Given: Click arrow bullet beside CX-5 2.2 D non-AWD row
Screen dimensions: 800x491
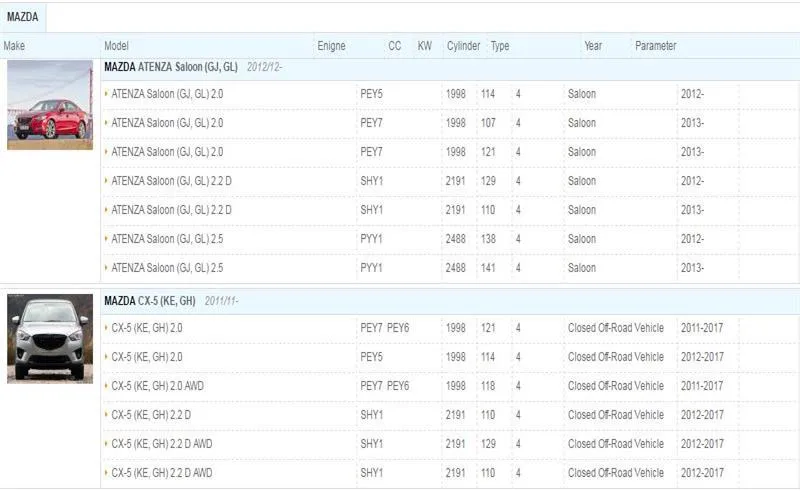Looking at the screenshot, I should (106, 414).
